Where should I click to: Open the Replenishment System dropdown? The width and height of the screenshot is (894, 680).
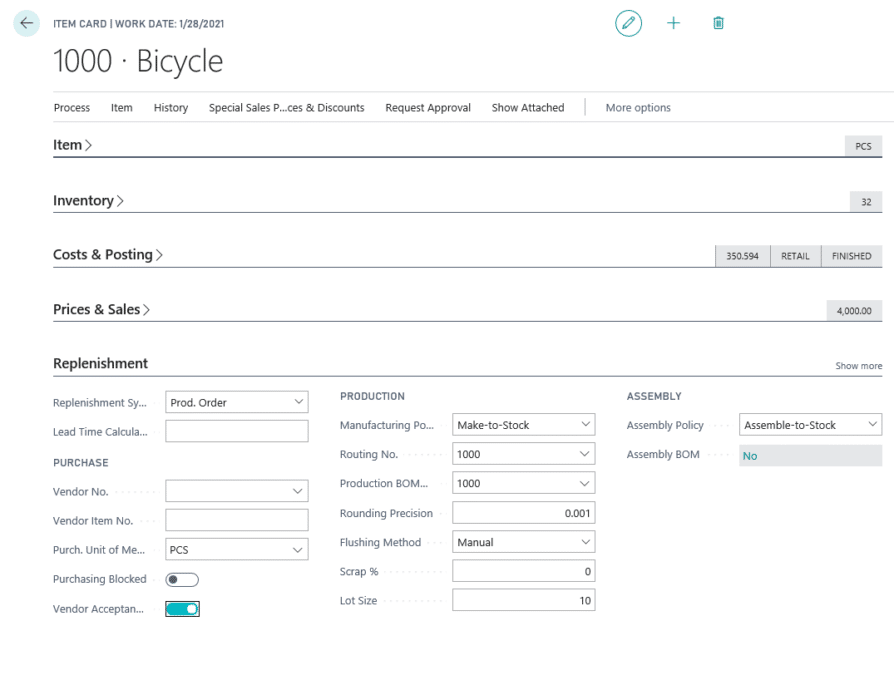pyautogui.click(x=237, y=402)
